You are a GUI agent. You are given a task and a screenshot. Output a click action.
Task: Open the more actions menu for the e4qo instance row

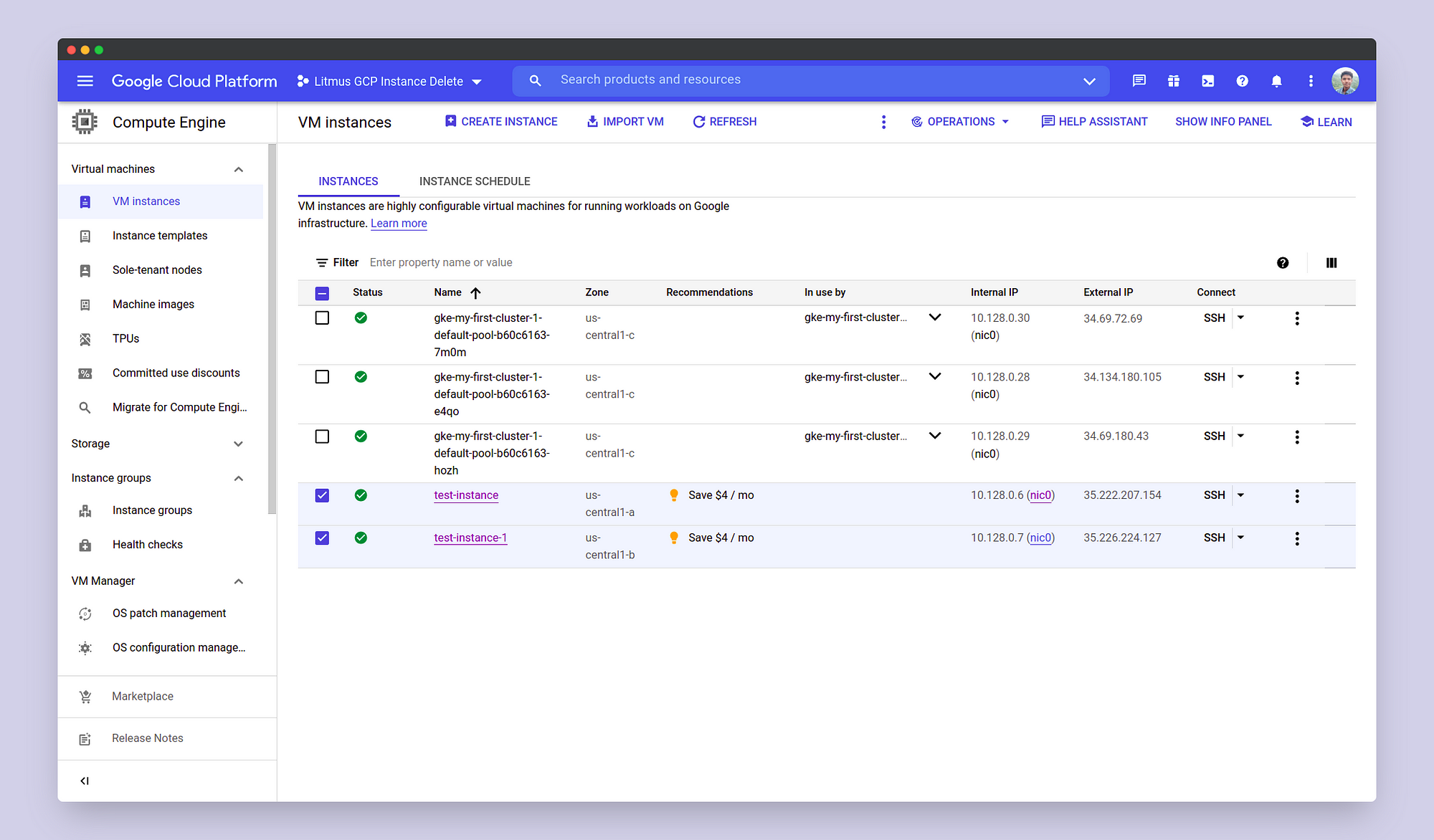click(1297, 378)
